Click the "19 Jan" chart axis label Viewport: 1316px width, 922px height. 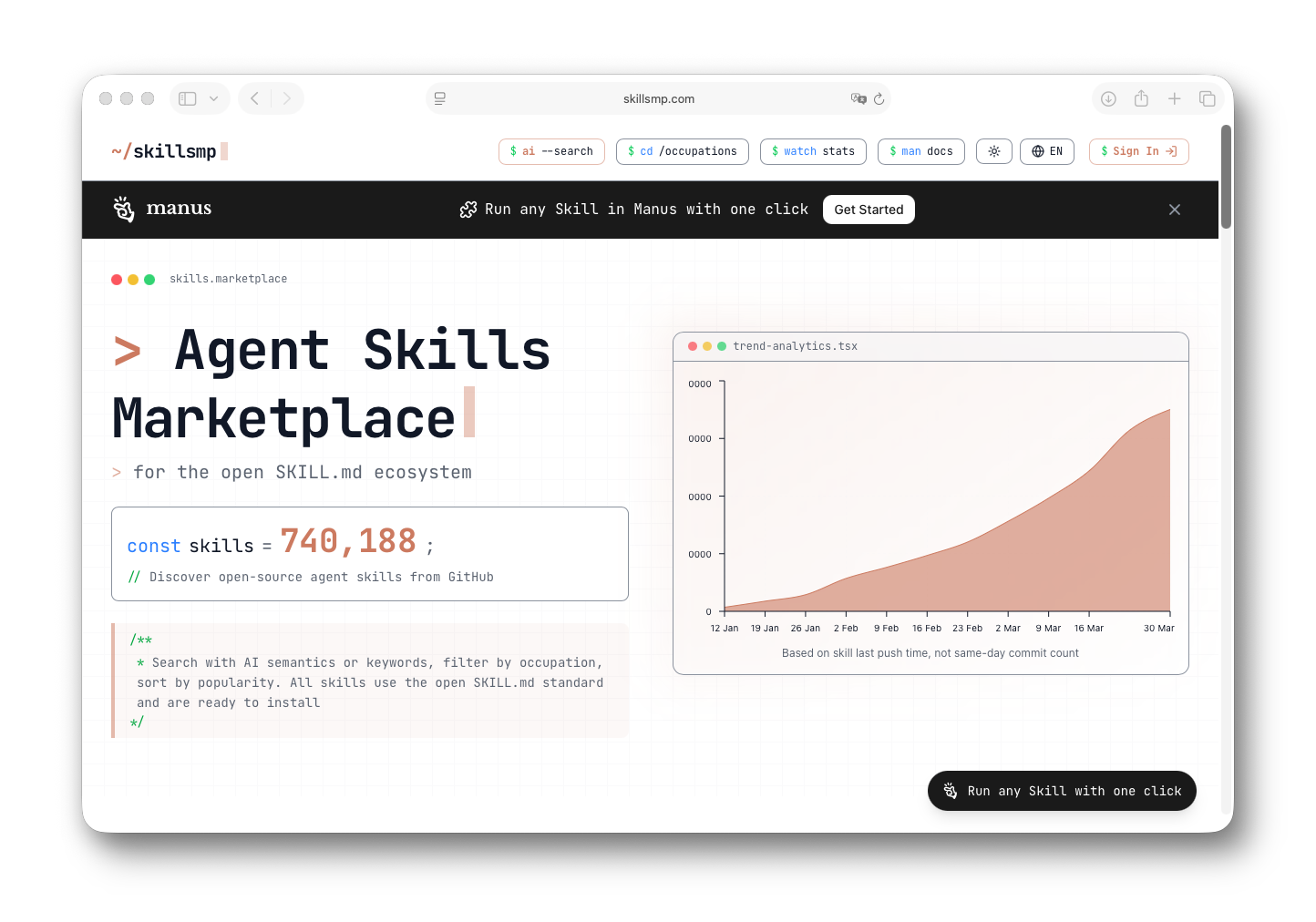[765, 628]
